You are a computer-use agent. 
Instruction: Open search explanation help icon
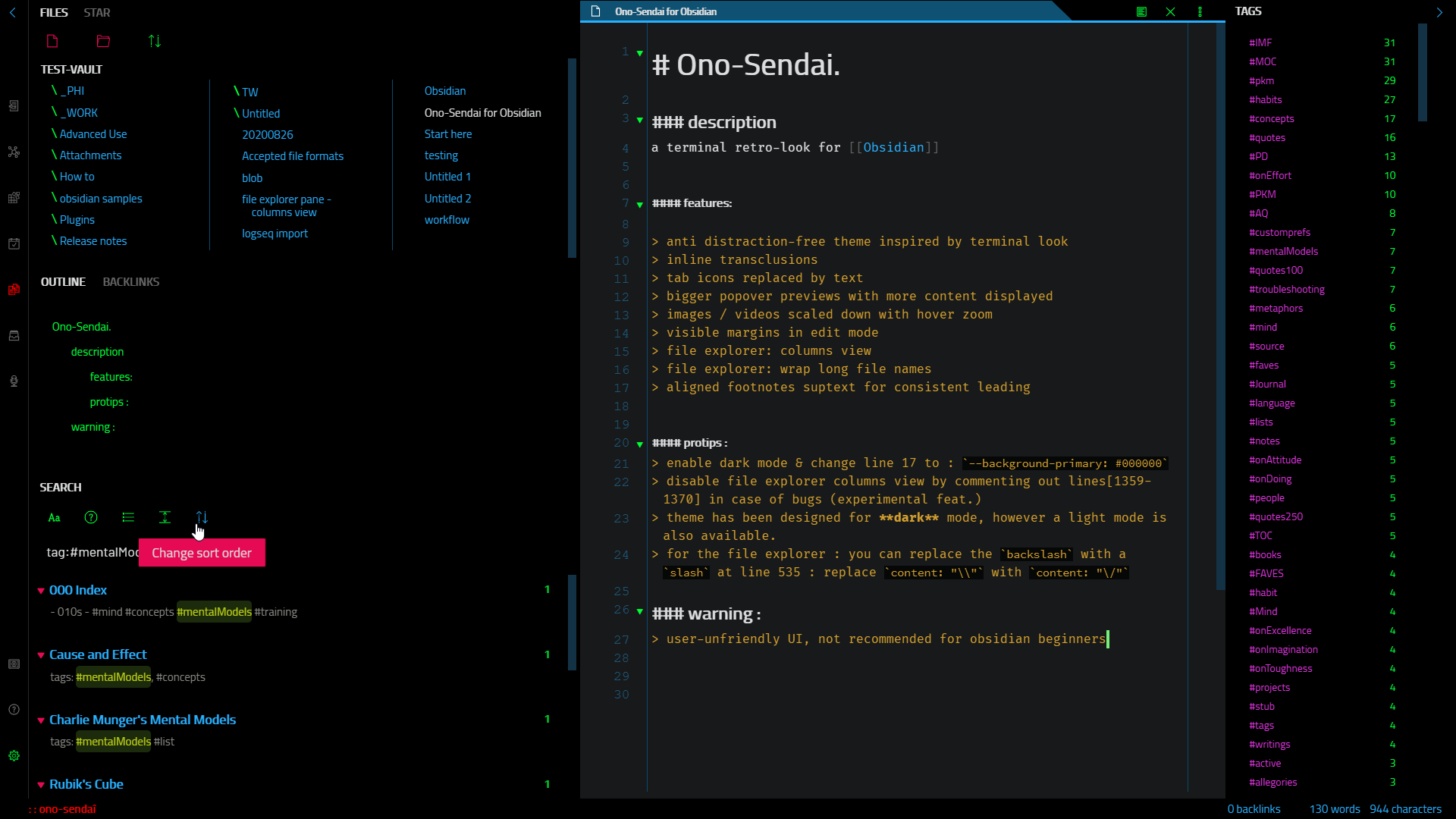pyautogui.click(x=91, y=517)
